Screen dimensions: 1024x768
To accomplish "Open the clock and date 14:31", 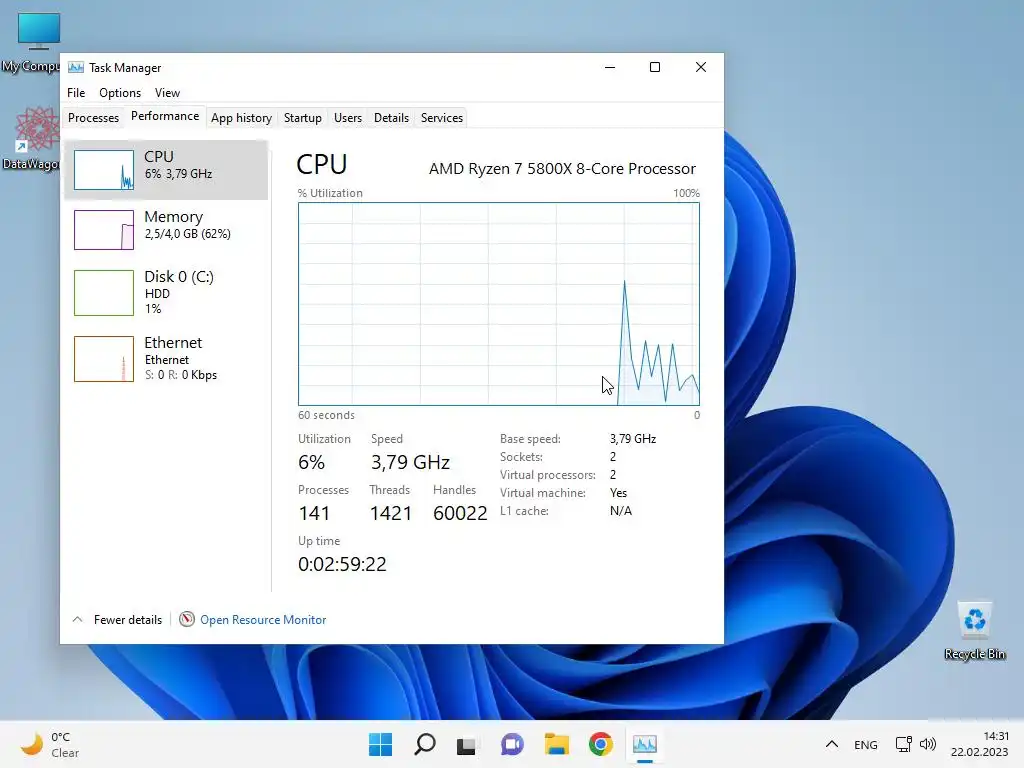I will click(x=979, y=744).
